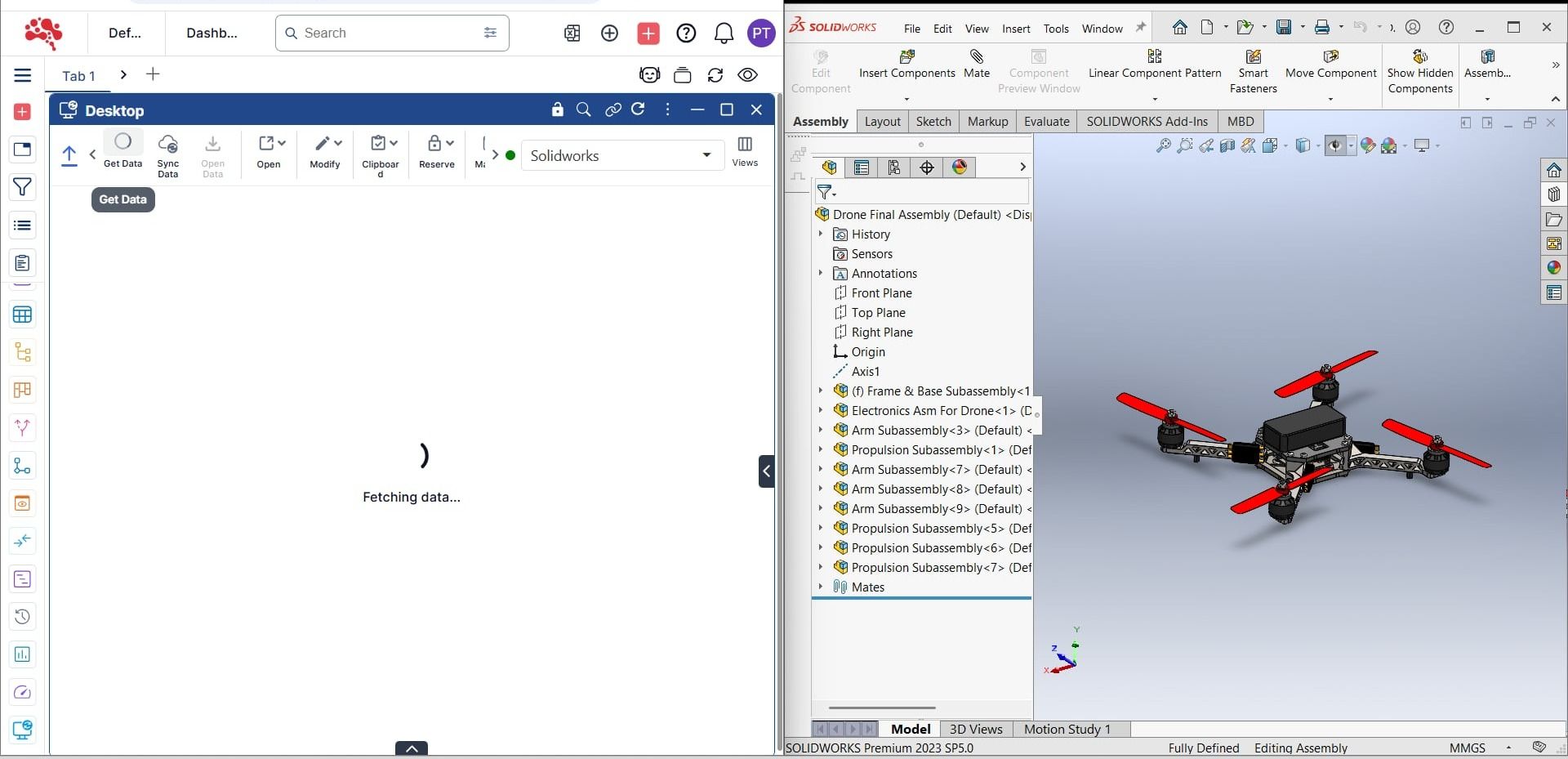Open the ConfigurationManager tab icon
This screenshot has height=759, width=1568.
click(894, 167)
